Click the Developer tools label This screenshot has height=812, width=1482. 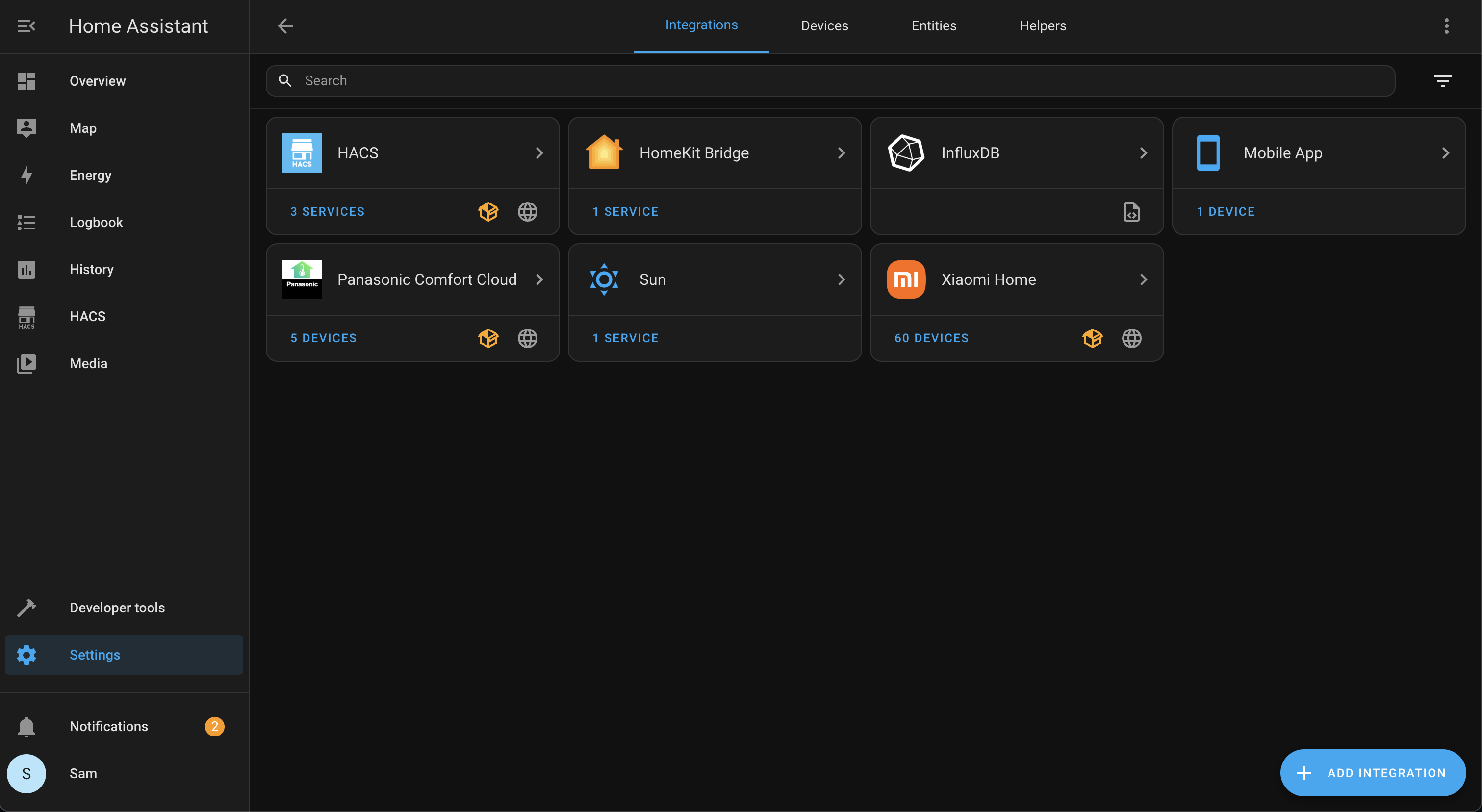point(117,608)
